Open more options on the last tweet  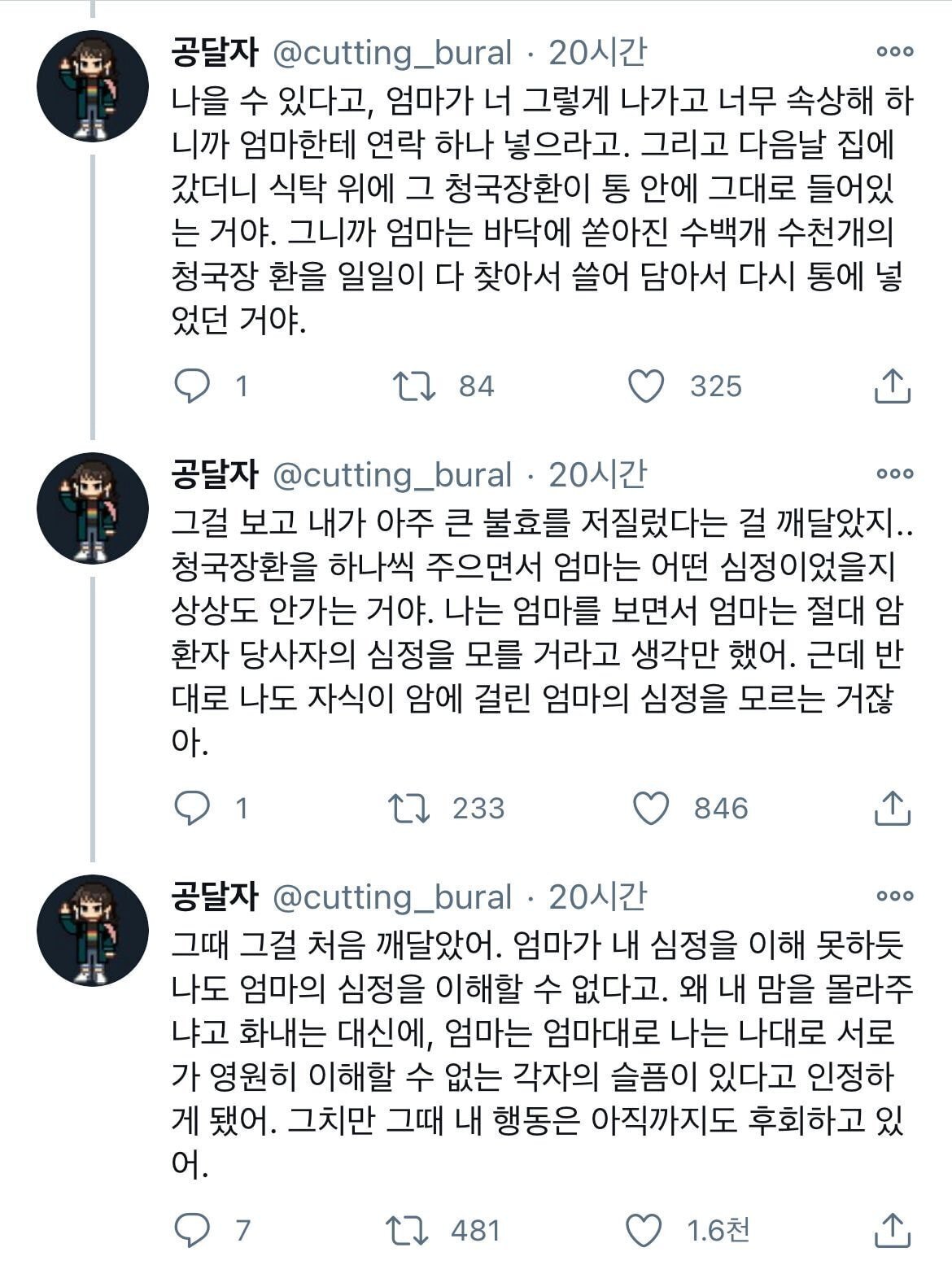point(894,896)
